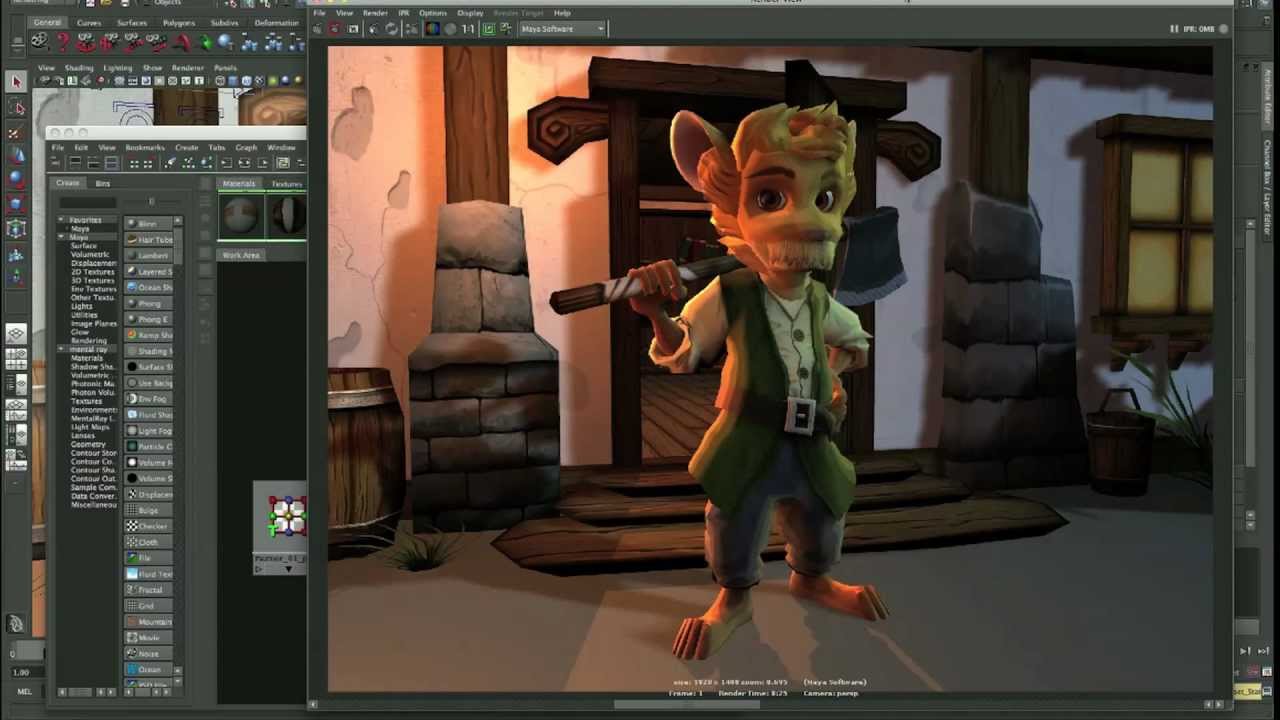Click the clear graph icon in Hypershade toolbar
Viewport: 1280px width, 720px height.
170,162
